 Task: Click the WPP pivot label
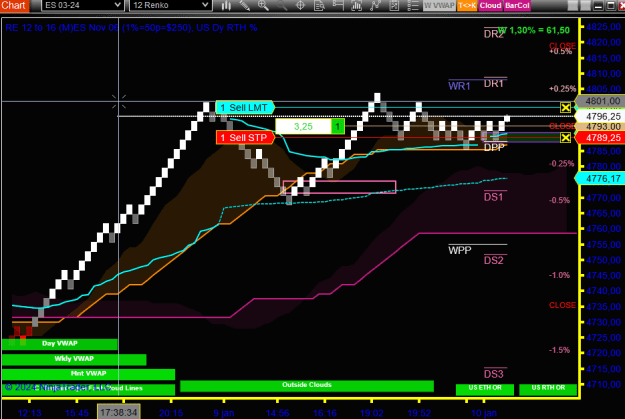pos(460,250)
